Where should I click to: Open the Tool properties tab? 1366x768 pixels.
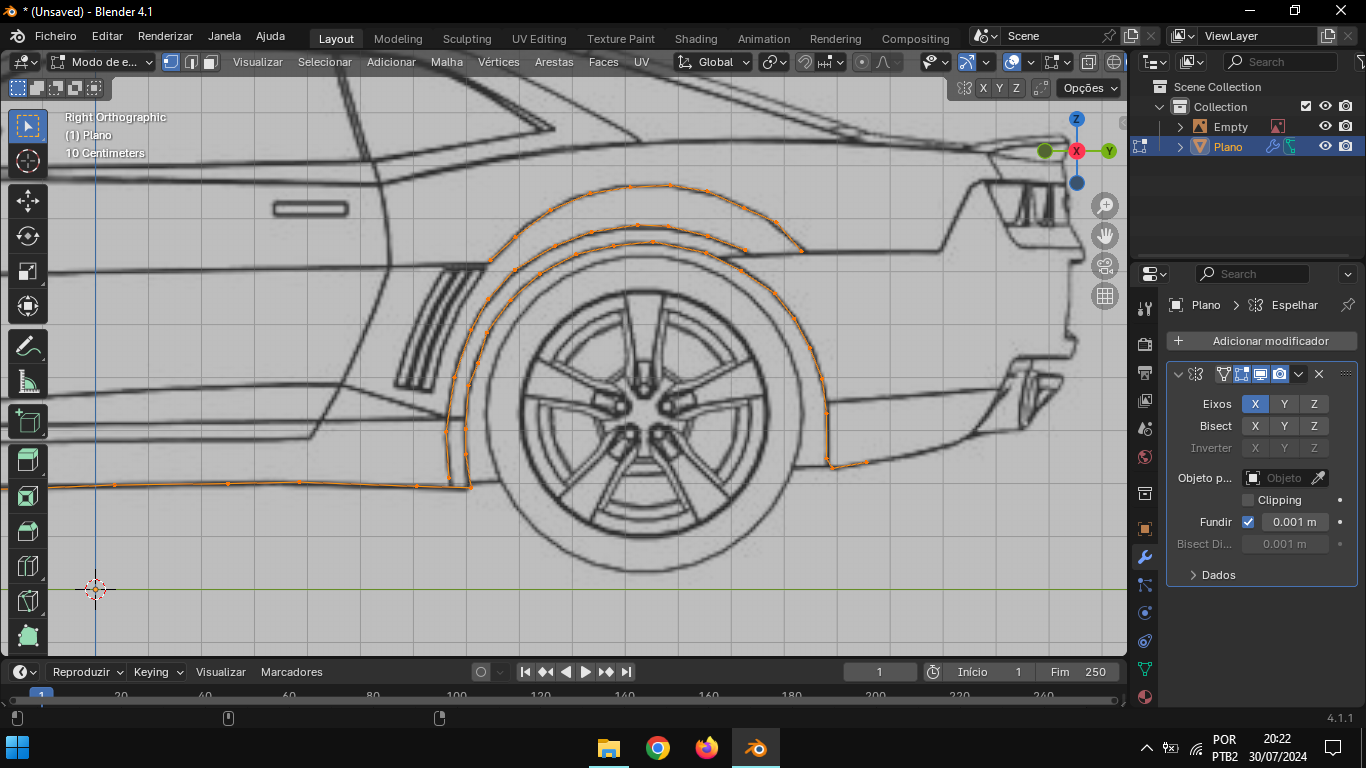(1145, 310)
